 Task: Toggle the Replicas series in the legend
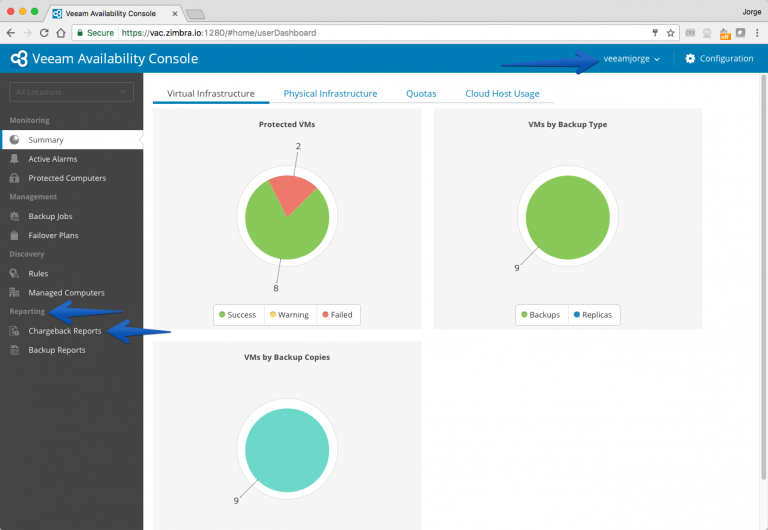coord(593,315)
